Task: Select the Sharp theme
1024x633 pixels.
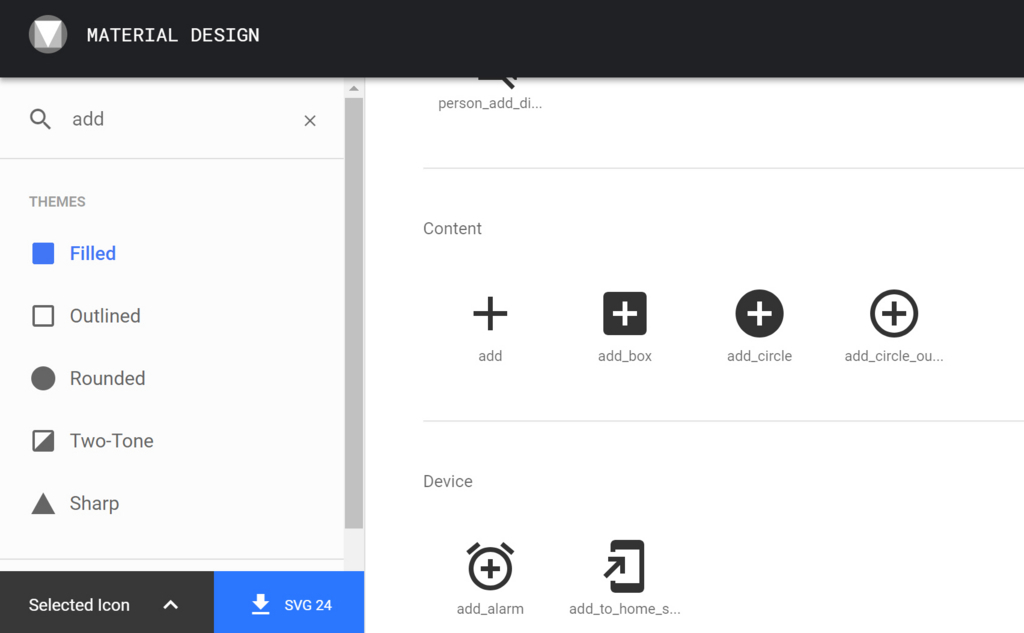Action: (75, 504)
